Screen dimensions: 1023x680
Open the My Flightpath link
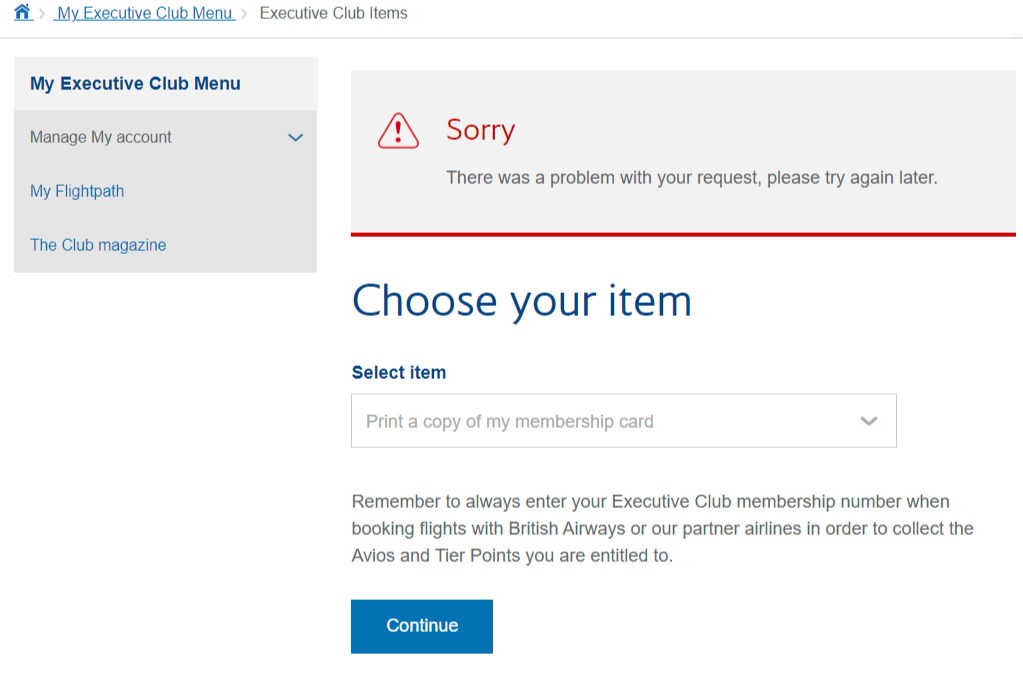click(77, 191)
